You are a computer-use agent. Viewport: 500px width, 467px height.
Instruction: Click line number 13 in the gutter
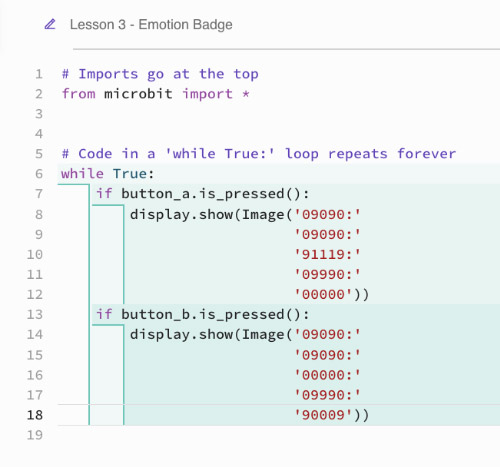(x=35, y=315)
